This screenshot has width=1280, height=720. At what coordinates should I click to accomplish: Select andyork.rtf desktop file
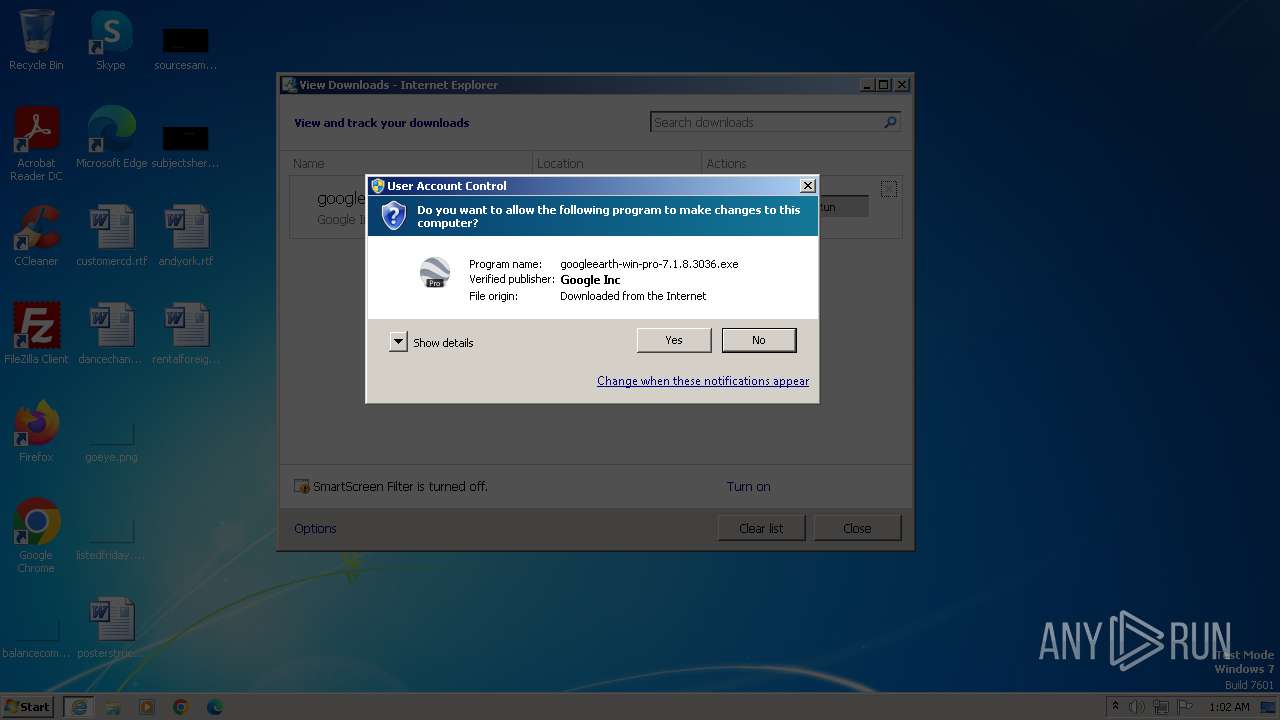click(186, 236)
